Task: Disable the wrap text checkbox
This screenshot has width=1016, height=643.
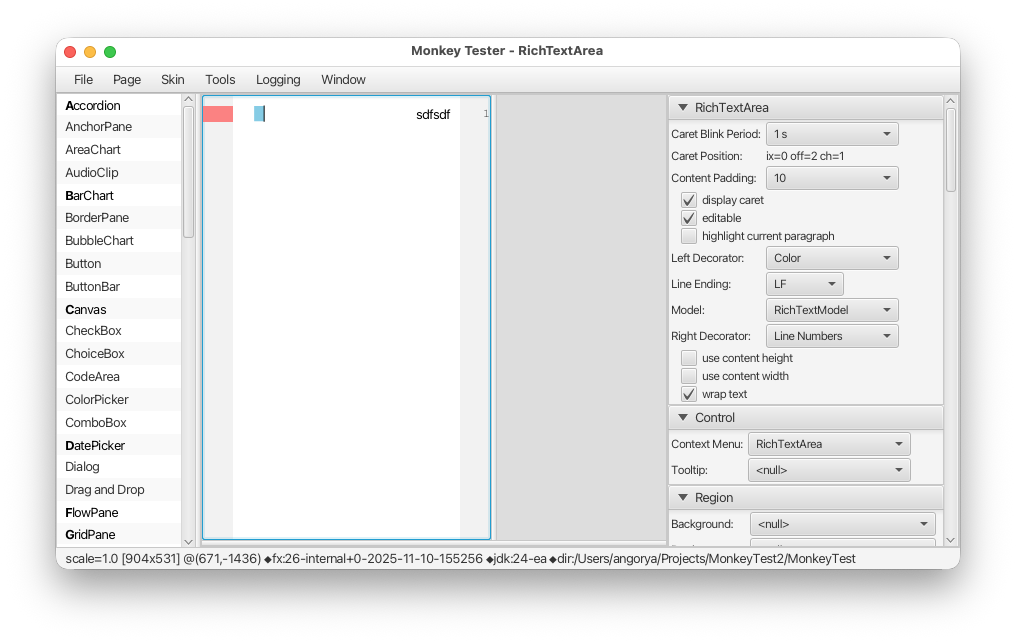Action: pos(689,394)
